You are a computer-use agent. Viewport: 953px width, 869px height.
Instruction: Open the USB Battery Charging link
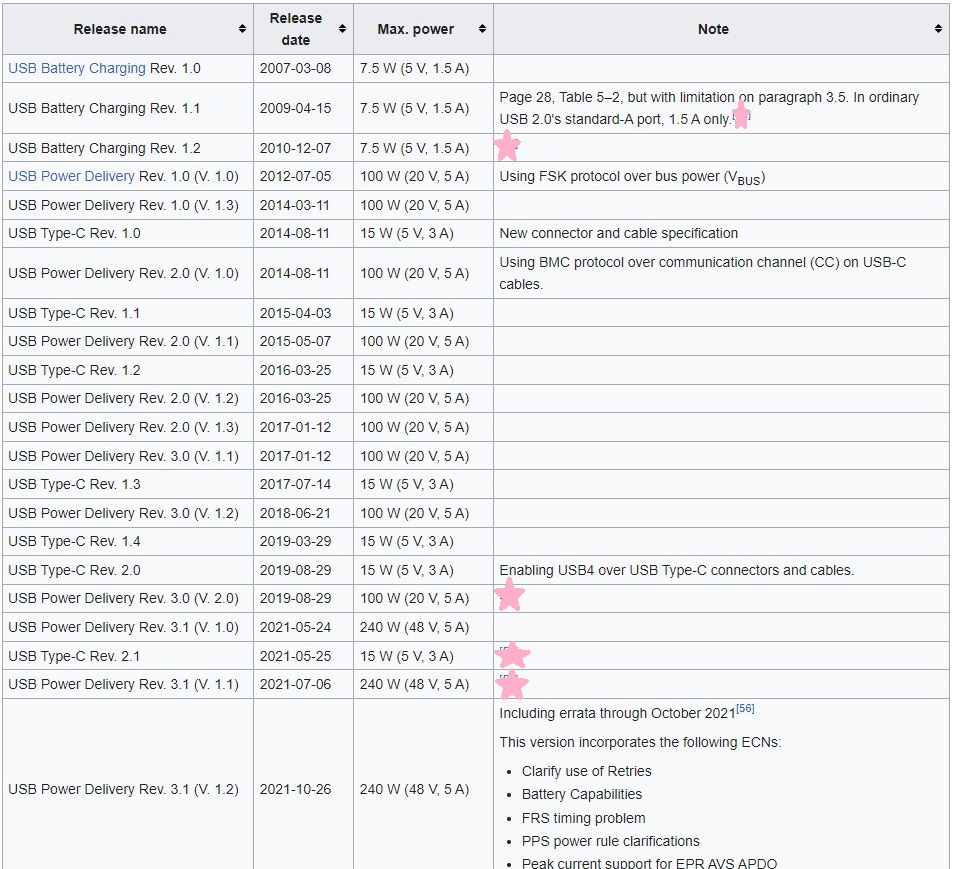point(77,68)
